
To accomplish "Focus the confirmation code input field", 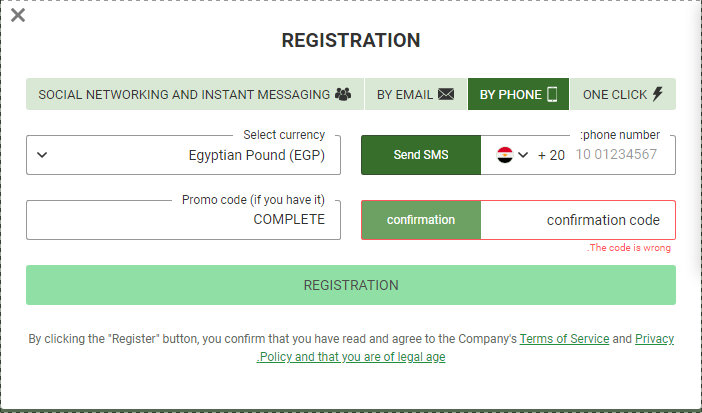I will [578, 220].
